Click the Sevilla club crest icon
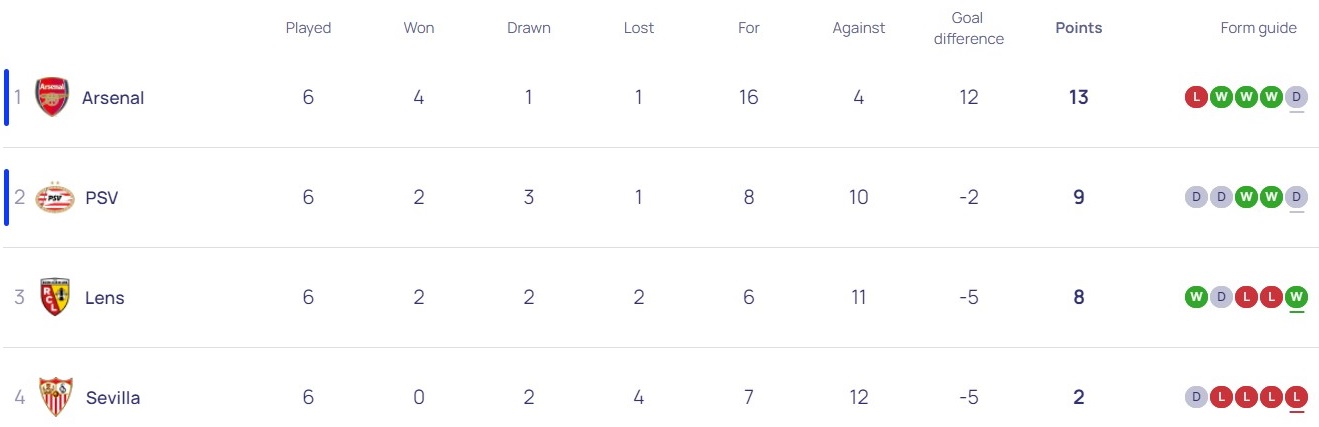Viewport: 1319px width, 427px height. click(55, 398)
